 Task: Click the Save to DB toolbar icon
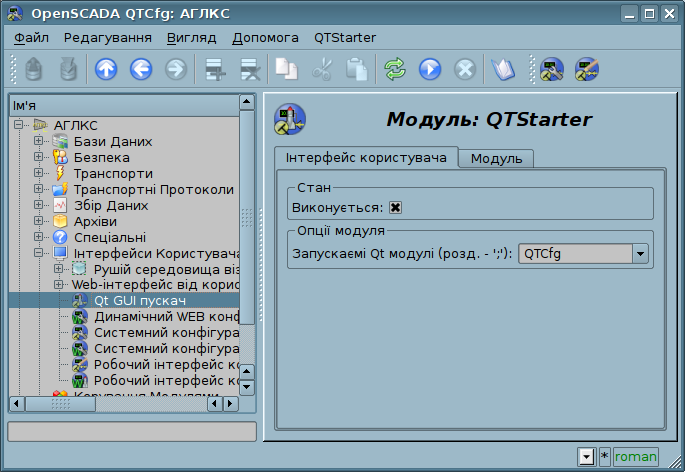tap(68, 69)
